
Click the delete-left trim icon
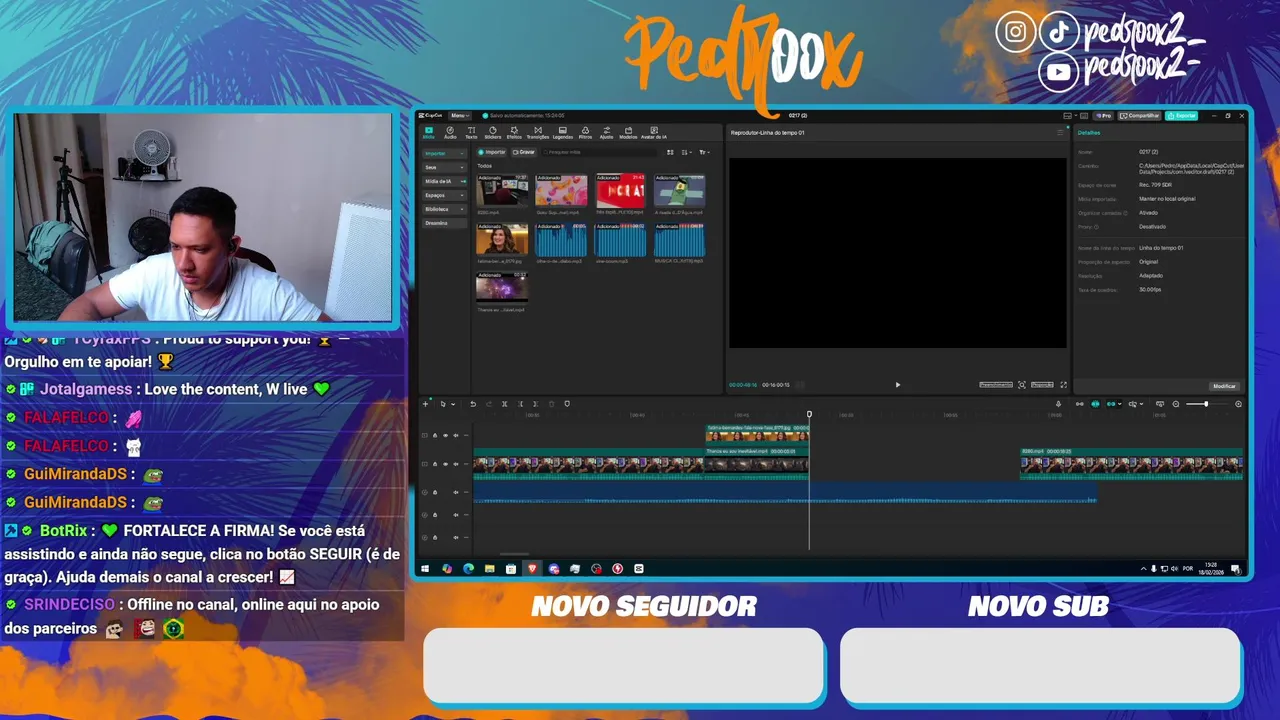pyautogui.click(x=520, y=404)
